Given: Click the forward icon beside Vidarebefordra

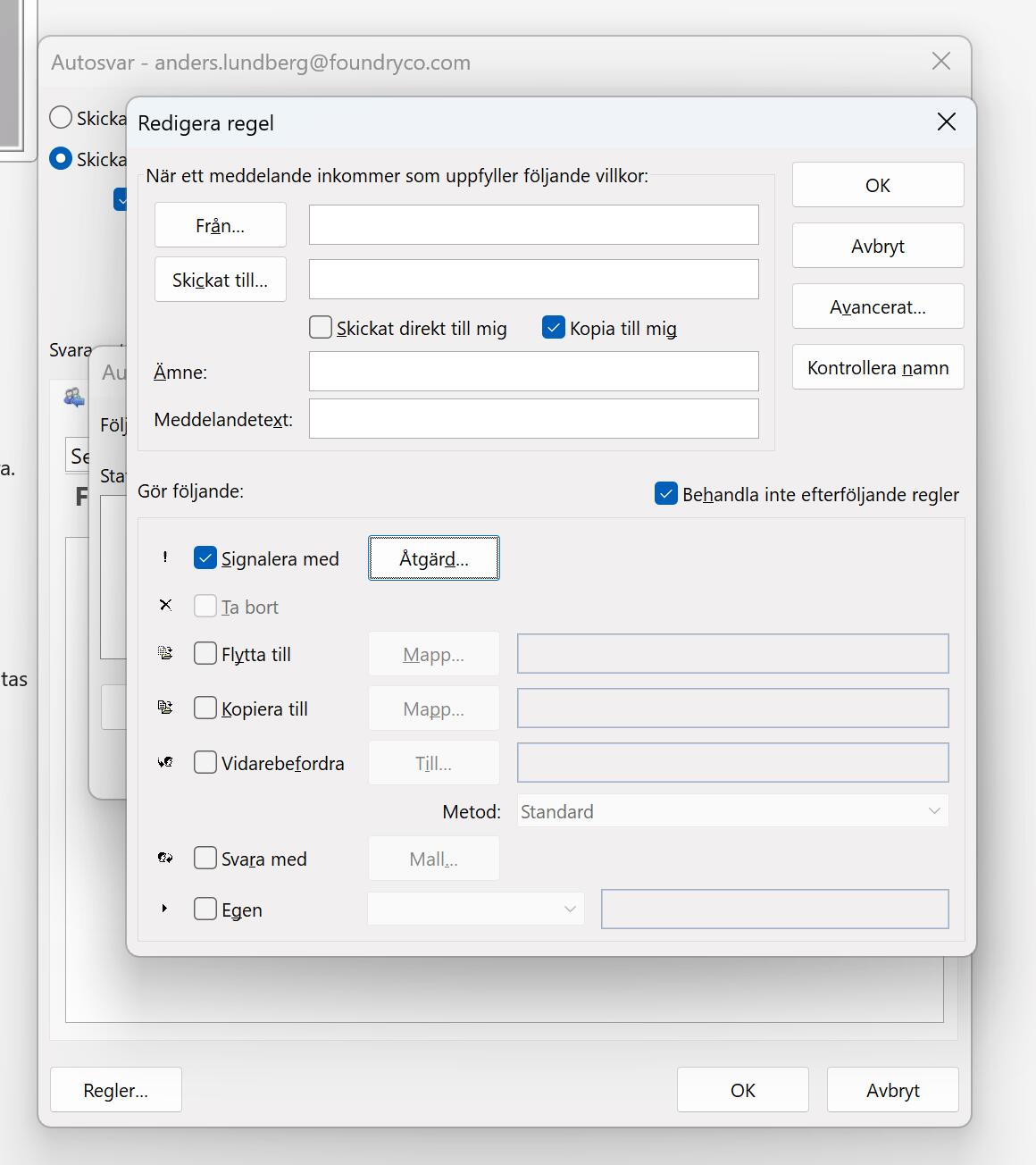Looking at the screenshot, I should 164,762.
